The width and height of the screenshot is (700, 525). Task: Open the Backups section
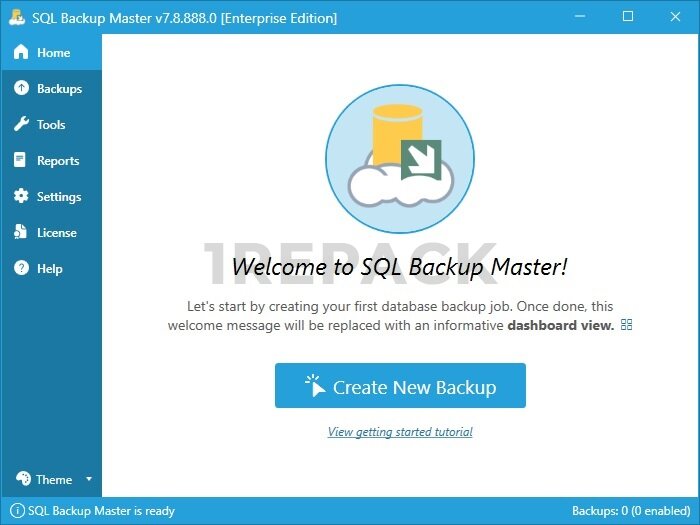click(x=59, y=89)
